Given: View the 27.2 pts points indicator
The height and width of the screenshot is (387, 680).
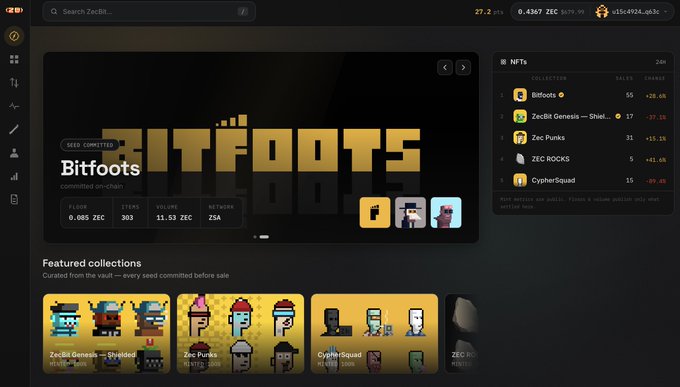Looking at the screenshot, I should (489, 12).
